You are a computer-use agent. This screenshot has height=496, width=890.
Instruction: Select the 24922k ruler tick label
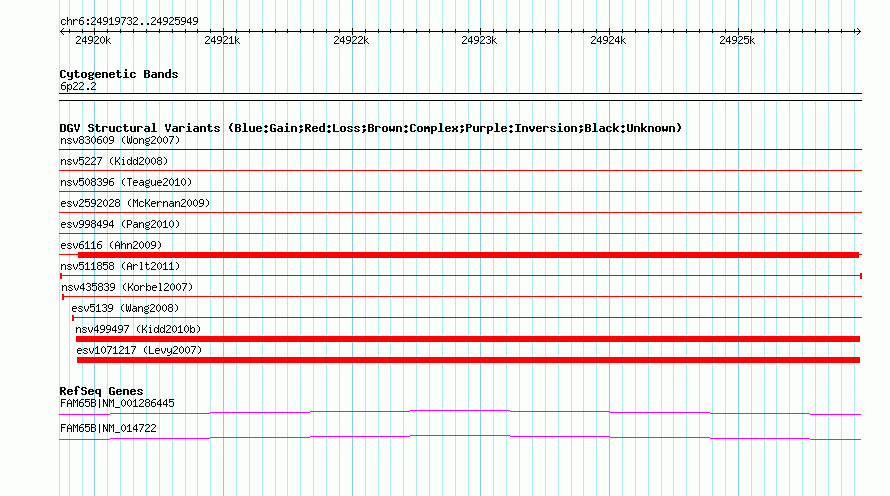351,40
